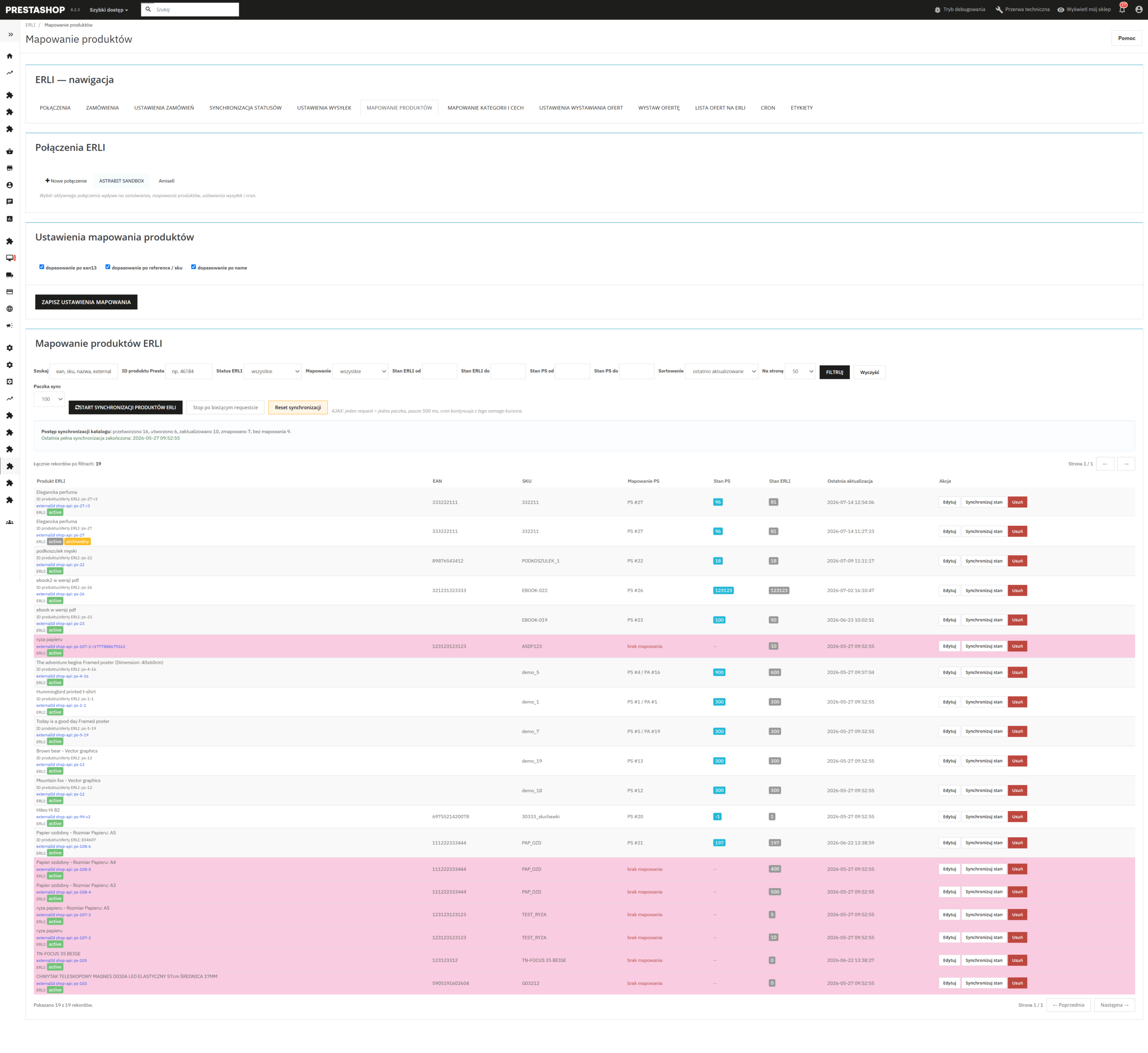Open the Status ERLI dropdown

pyautogui.click(x=273, y=372)
